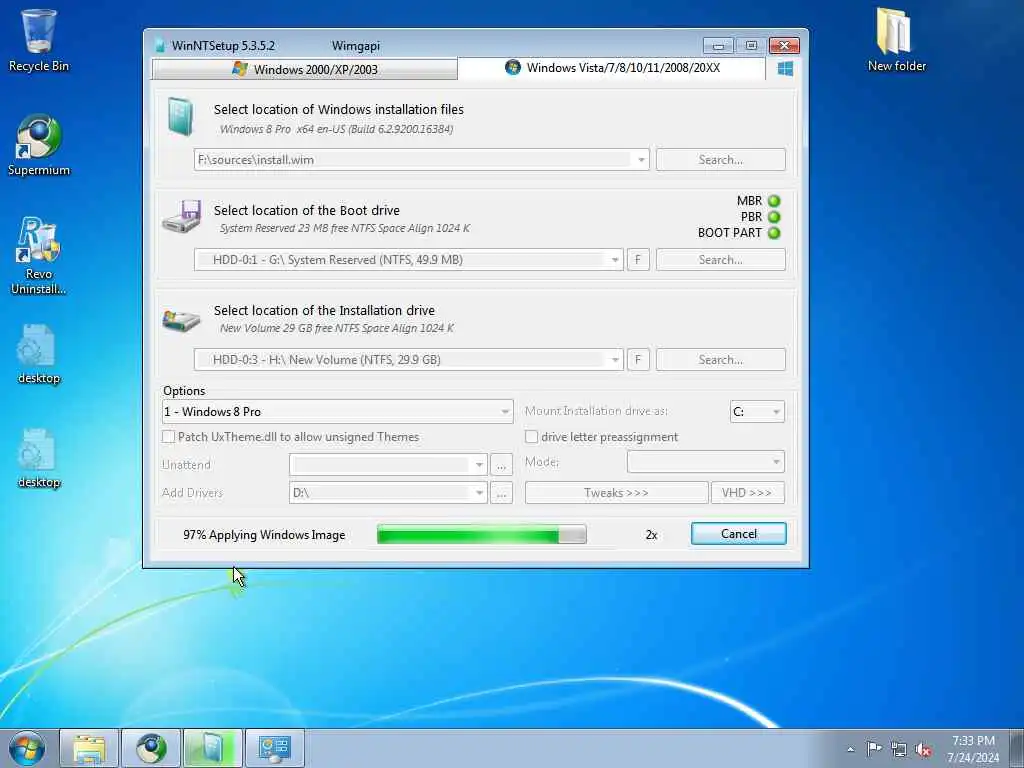Image resolution: width=1024 pixels, height=768 pixels.
Task: Open the Start menu orb
Action: coord(27,748)
